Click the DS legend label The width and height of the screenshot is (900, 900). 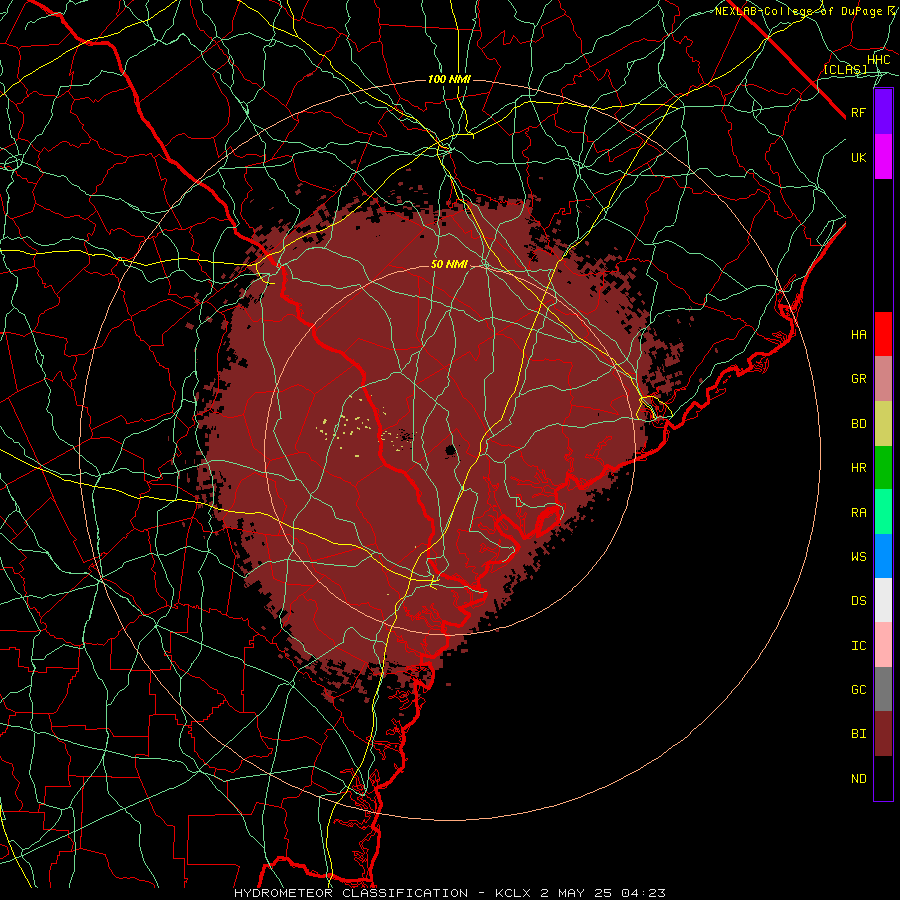(858, 601)
